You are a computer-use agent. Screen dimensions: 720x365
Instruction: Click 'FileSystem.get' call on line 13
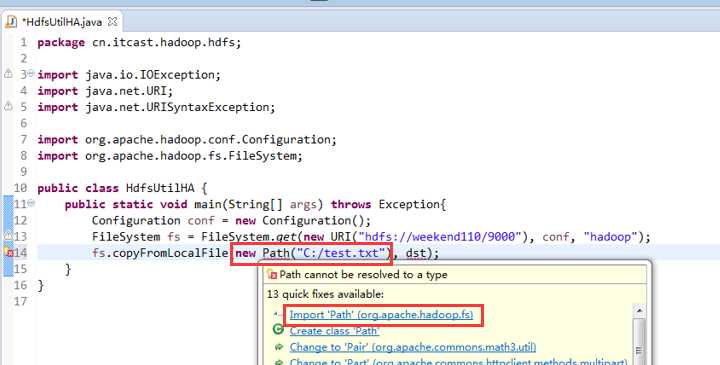pyautogui.click(x=248, y=237)
